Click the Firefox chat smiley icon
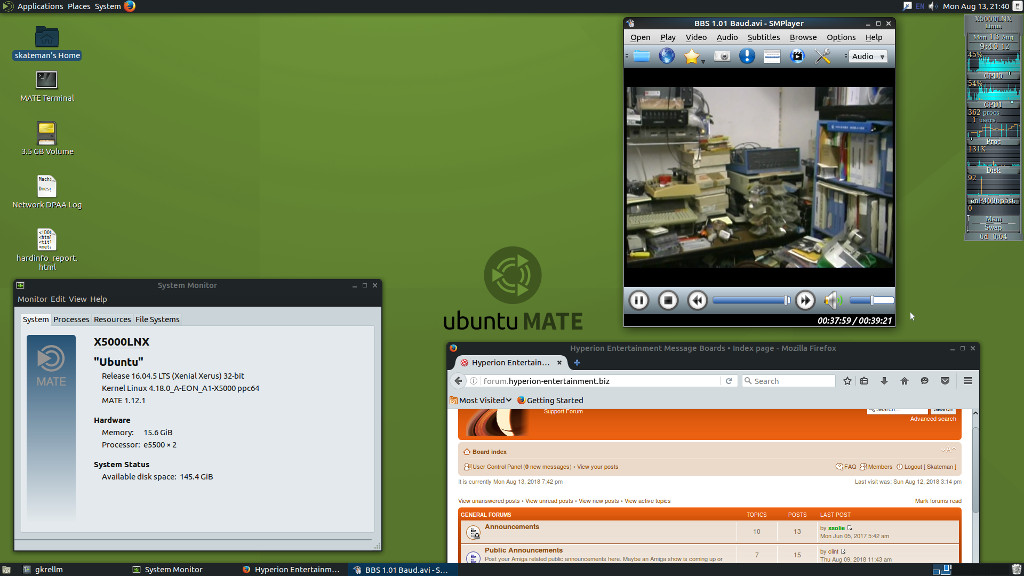Screen dimensions: 1024x576 tap(925, 381)
